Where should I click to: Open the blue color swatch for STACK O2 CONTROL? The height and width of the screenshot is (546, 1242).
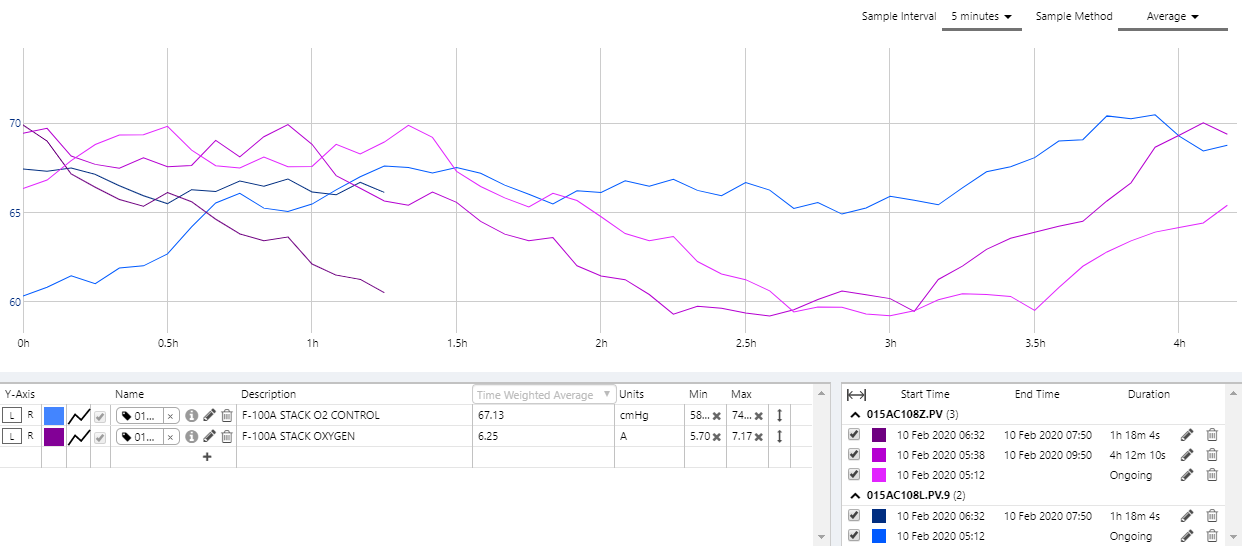pos(53,415)
